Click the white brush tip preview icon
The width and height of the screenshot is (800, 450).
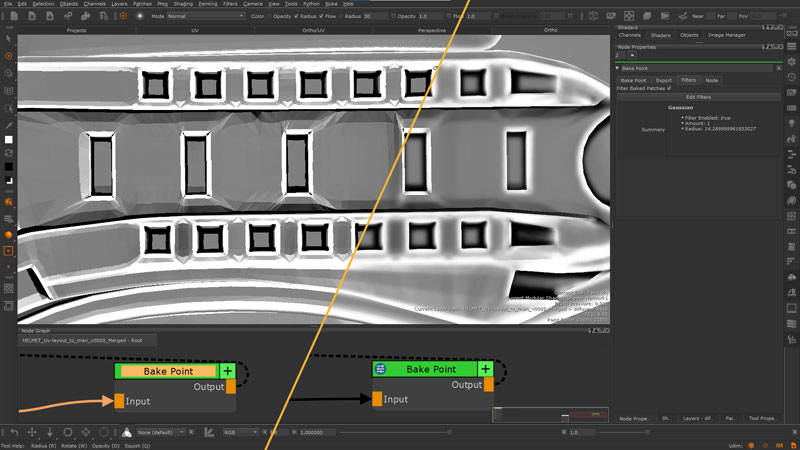coord(140,16)
